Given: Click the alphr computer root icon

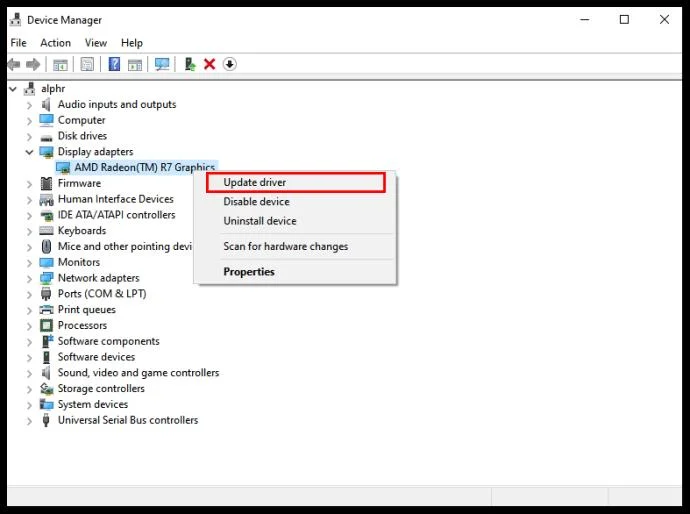Looking at the screenshot, I should 29,89.
